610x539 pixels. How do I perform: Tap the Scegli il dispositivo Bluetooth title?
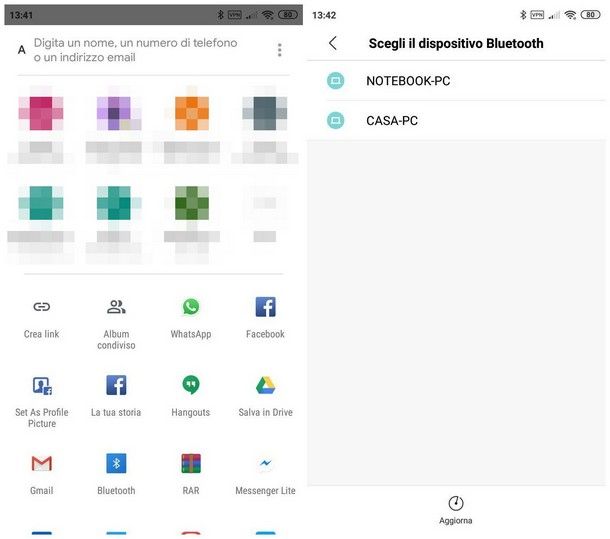click(456, 43)
